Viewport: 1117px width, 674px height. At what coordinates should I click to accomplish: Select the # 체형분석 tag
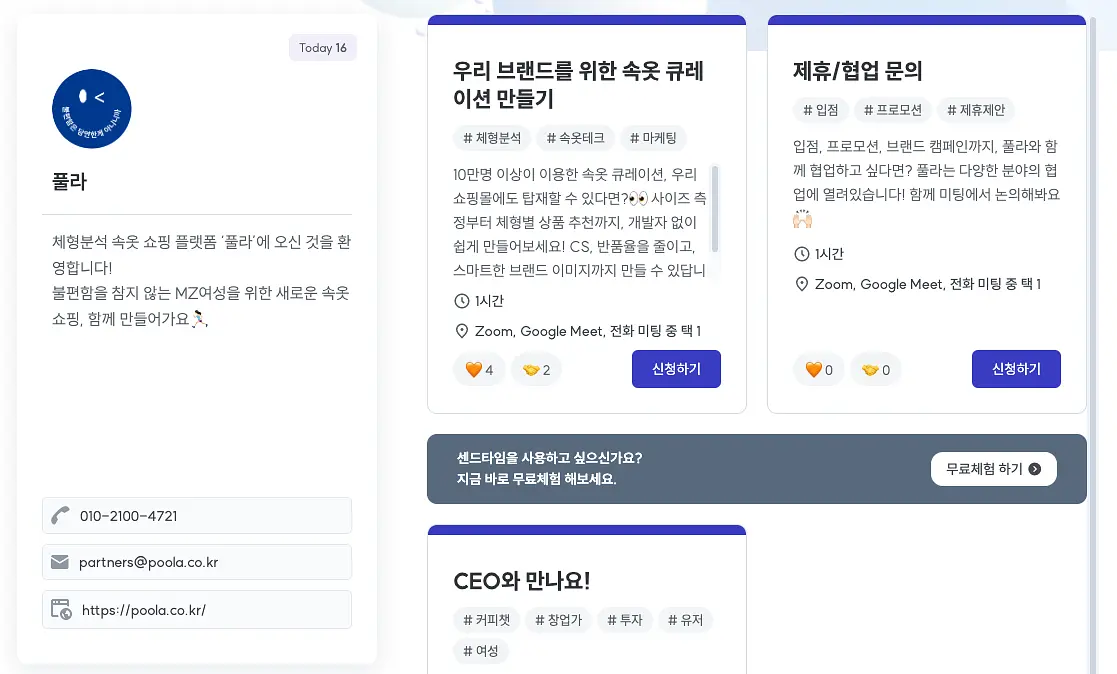tap(492, 138)
